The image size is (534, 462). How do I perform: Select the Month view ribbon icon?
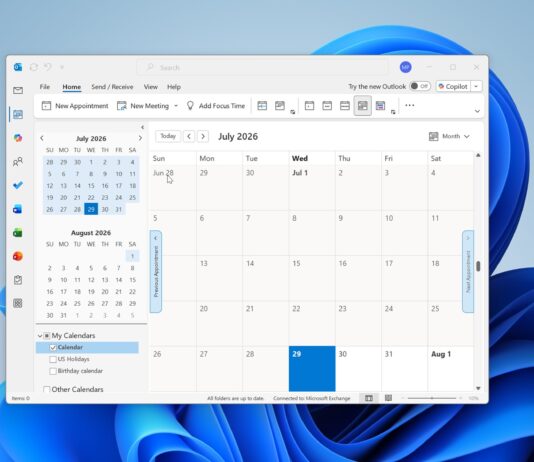tap(363, 106)
